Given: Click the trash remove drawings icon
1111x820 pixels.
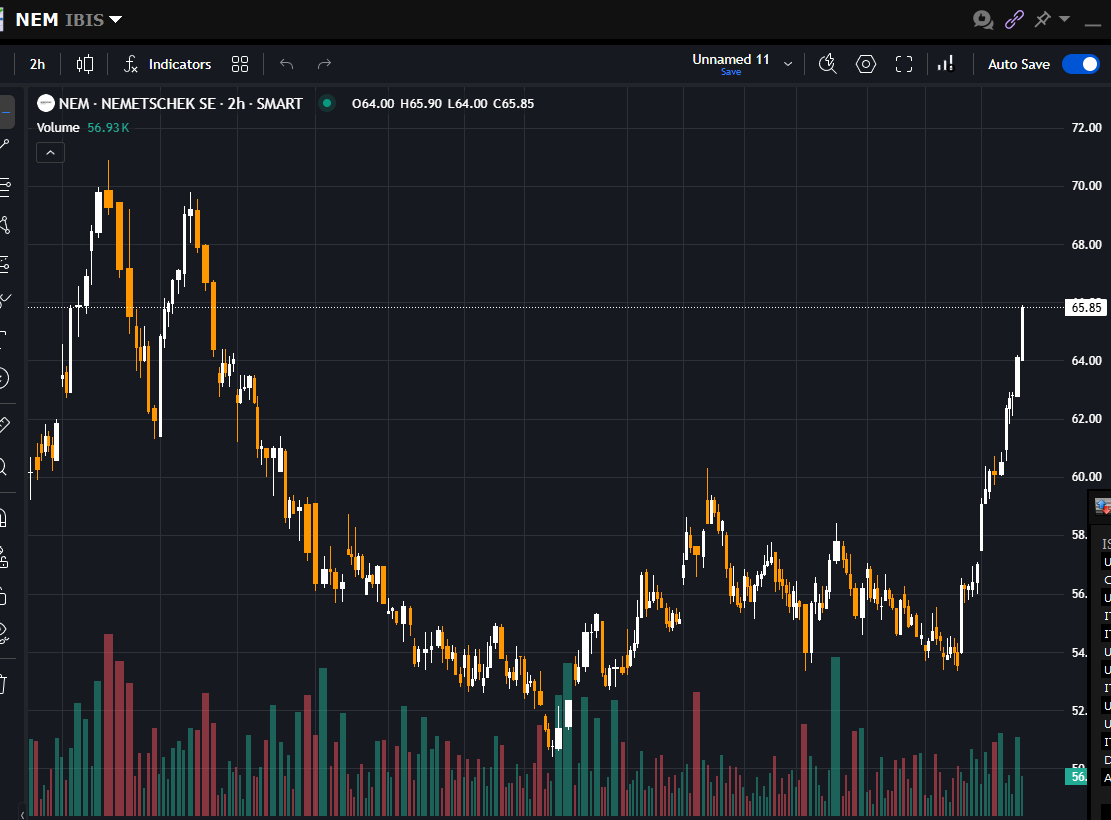Looking at the screenshot, I should point(4,684).
